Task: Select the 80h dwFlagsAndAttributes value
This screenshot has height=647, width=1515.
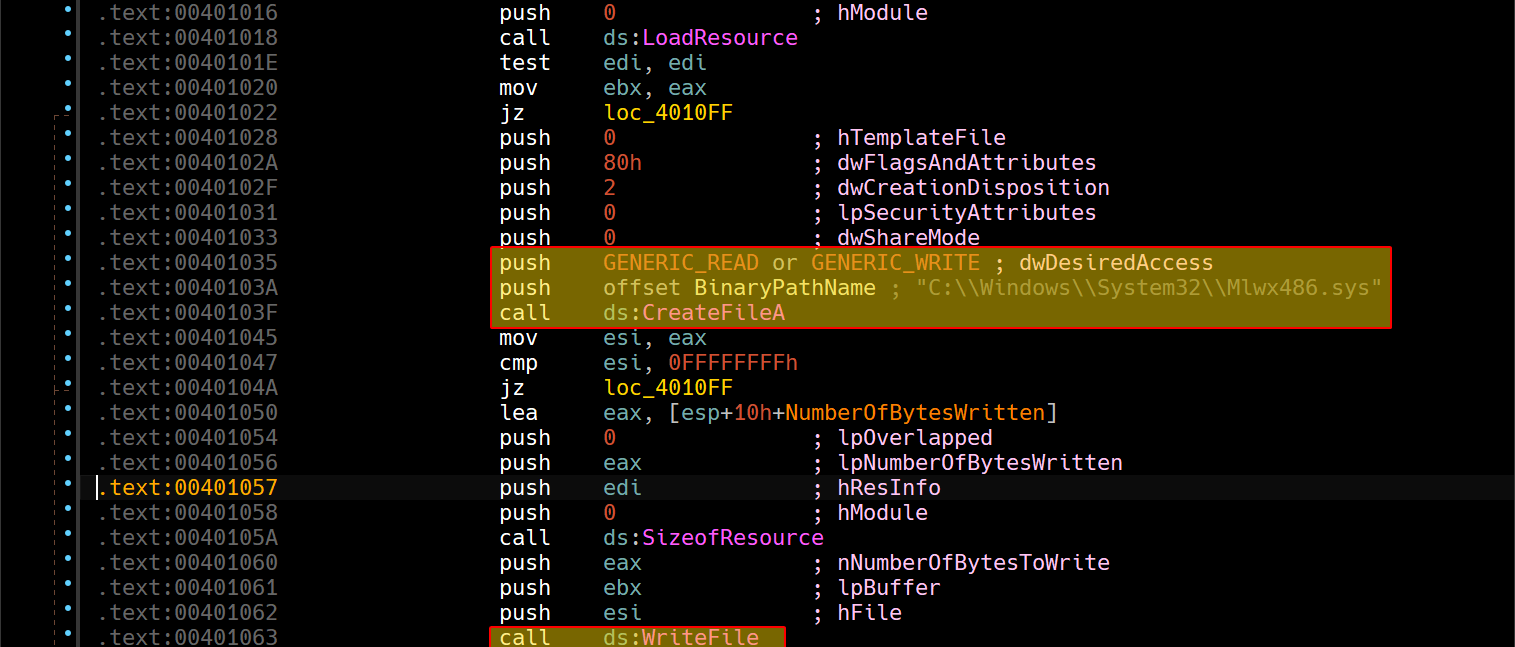Action: pyautogui.click(x=622, y=163)
